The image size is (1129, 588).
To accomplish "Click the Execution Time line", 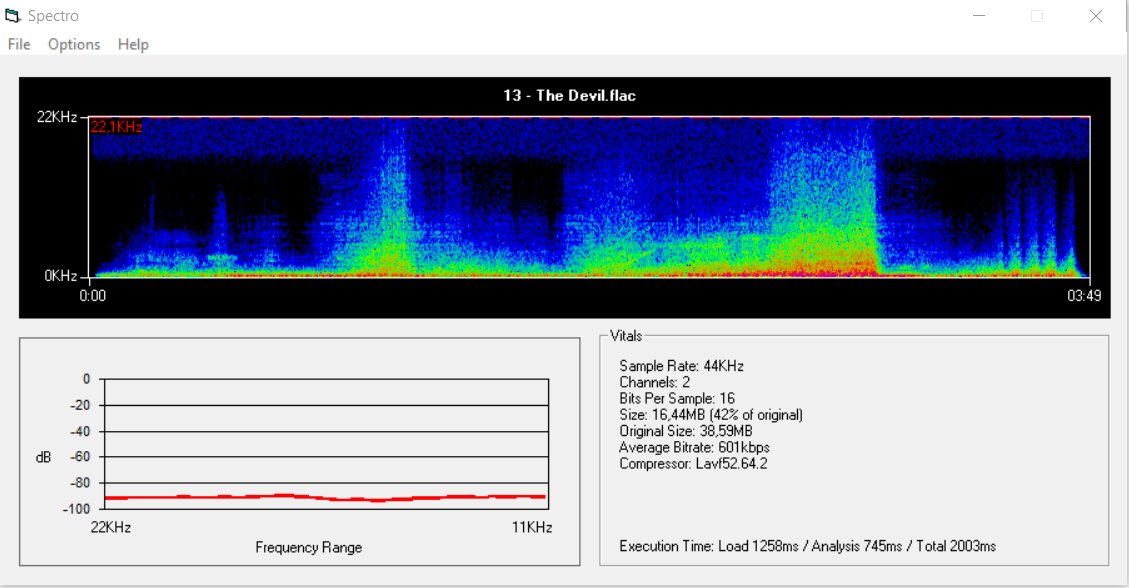I will click(807, 546).
